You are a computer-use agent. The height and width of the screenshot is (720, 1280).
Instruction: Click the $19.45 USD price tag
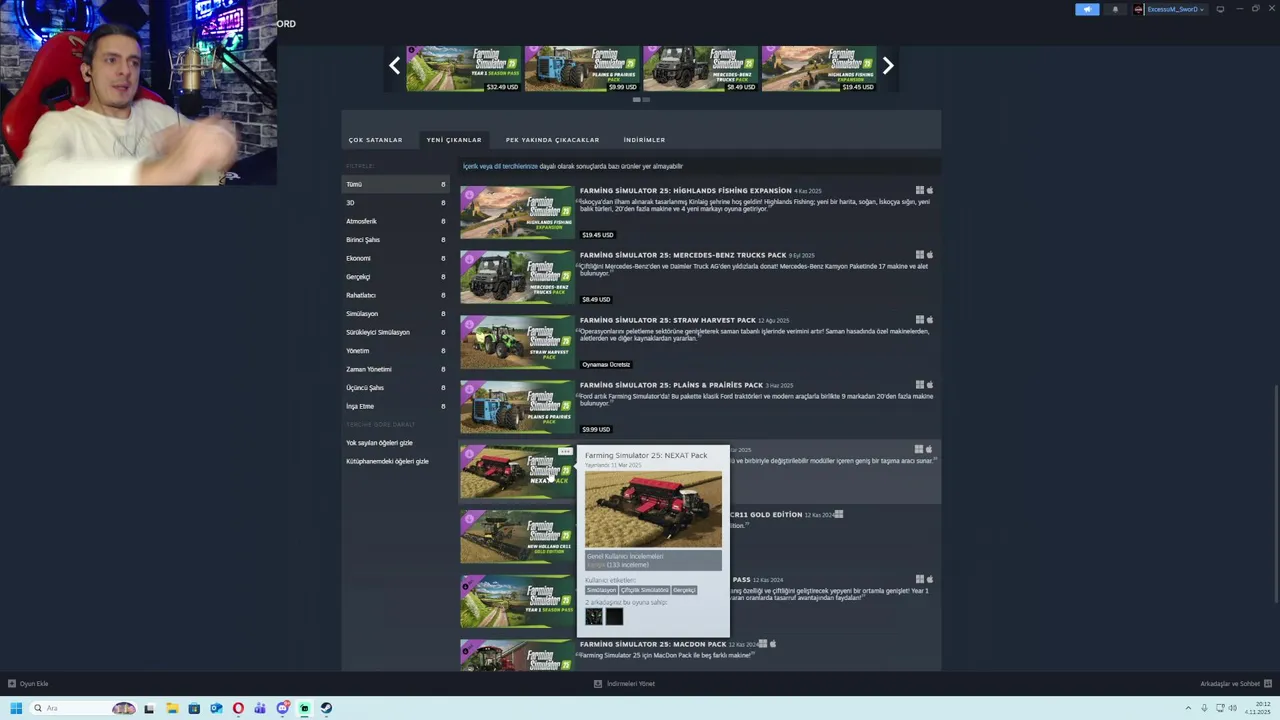pyautogui.click(x=597, y=235)
